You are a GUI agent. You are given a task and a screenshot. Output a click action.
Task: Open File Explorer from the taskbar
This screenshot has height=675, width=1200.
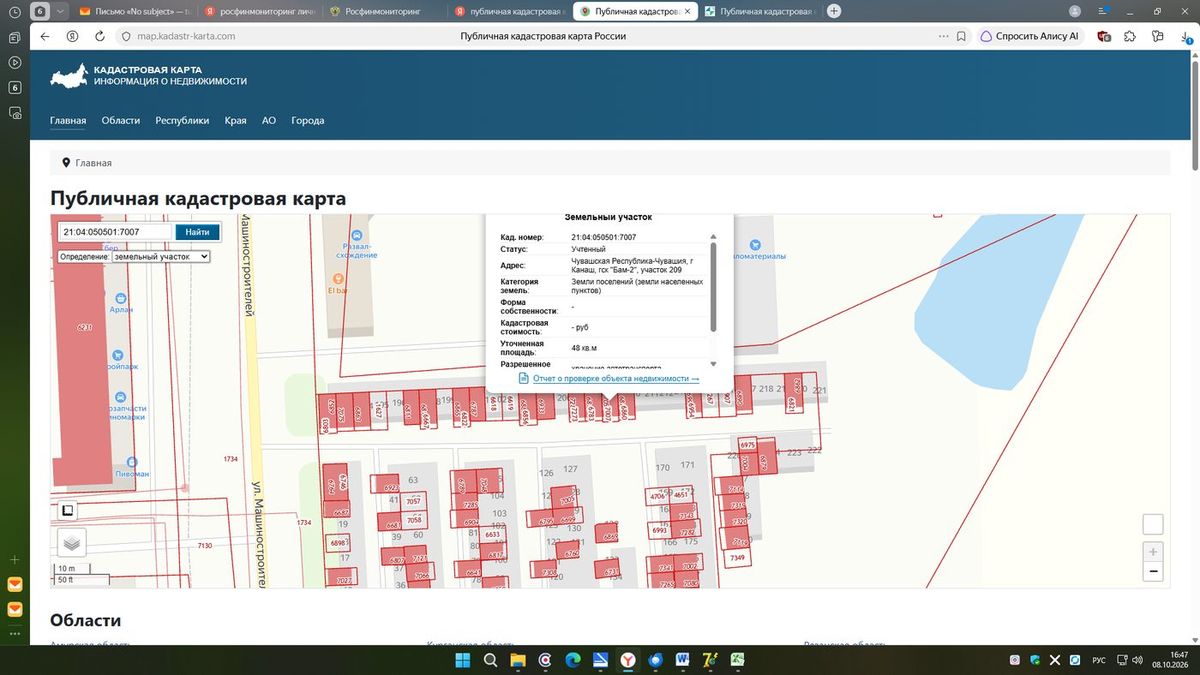click(518, 660)
